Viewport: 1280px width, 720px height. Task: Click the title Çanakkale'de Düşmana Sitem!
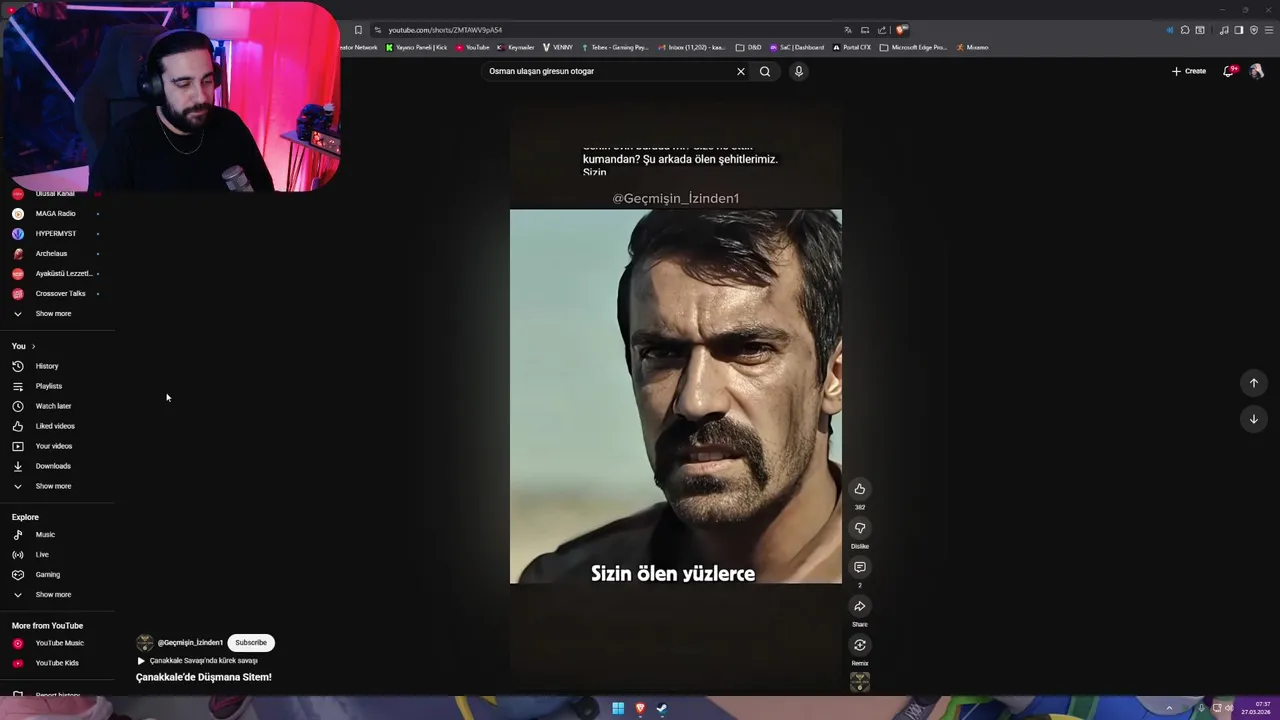click(204, 677)
